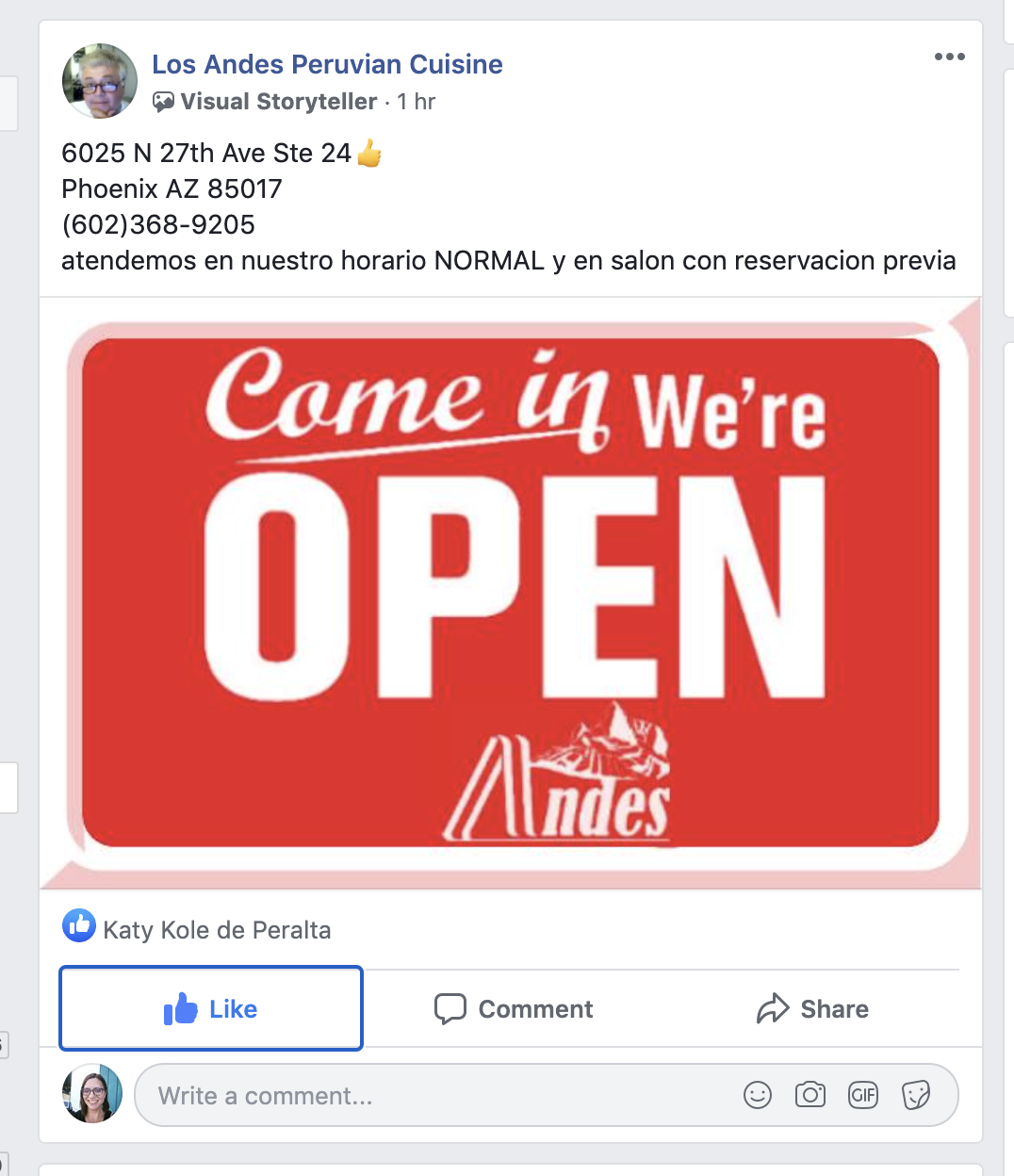Image resolution: width=1014 pixels, height=1176 pixels.
Task: Click your commenter profile avatar
Action: [92, 1094]
